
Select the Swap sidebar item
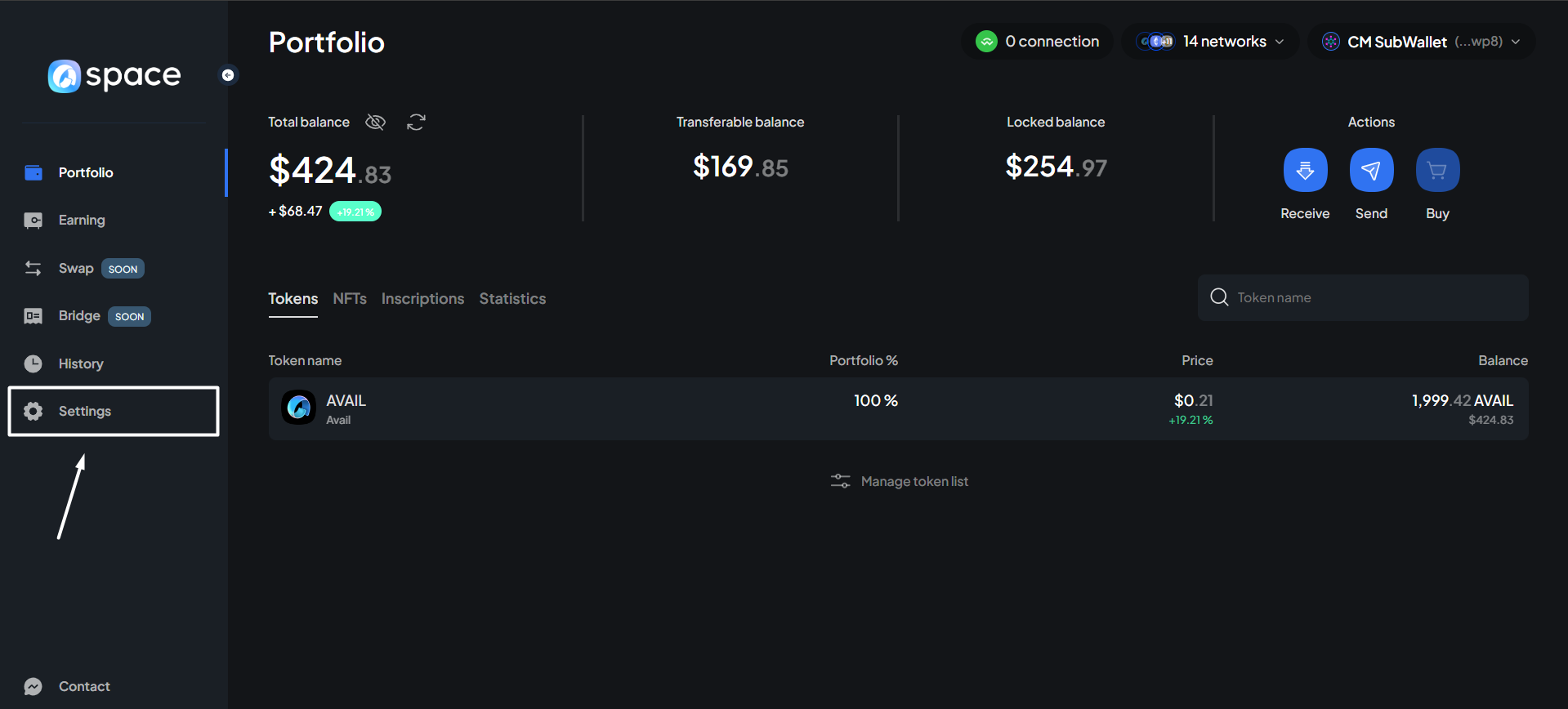tap(75, 269)
